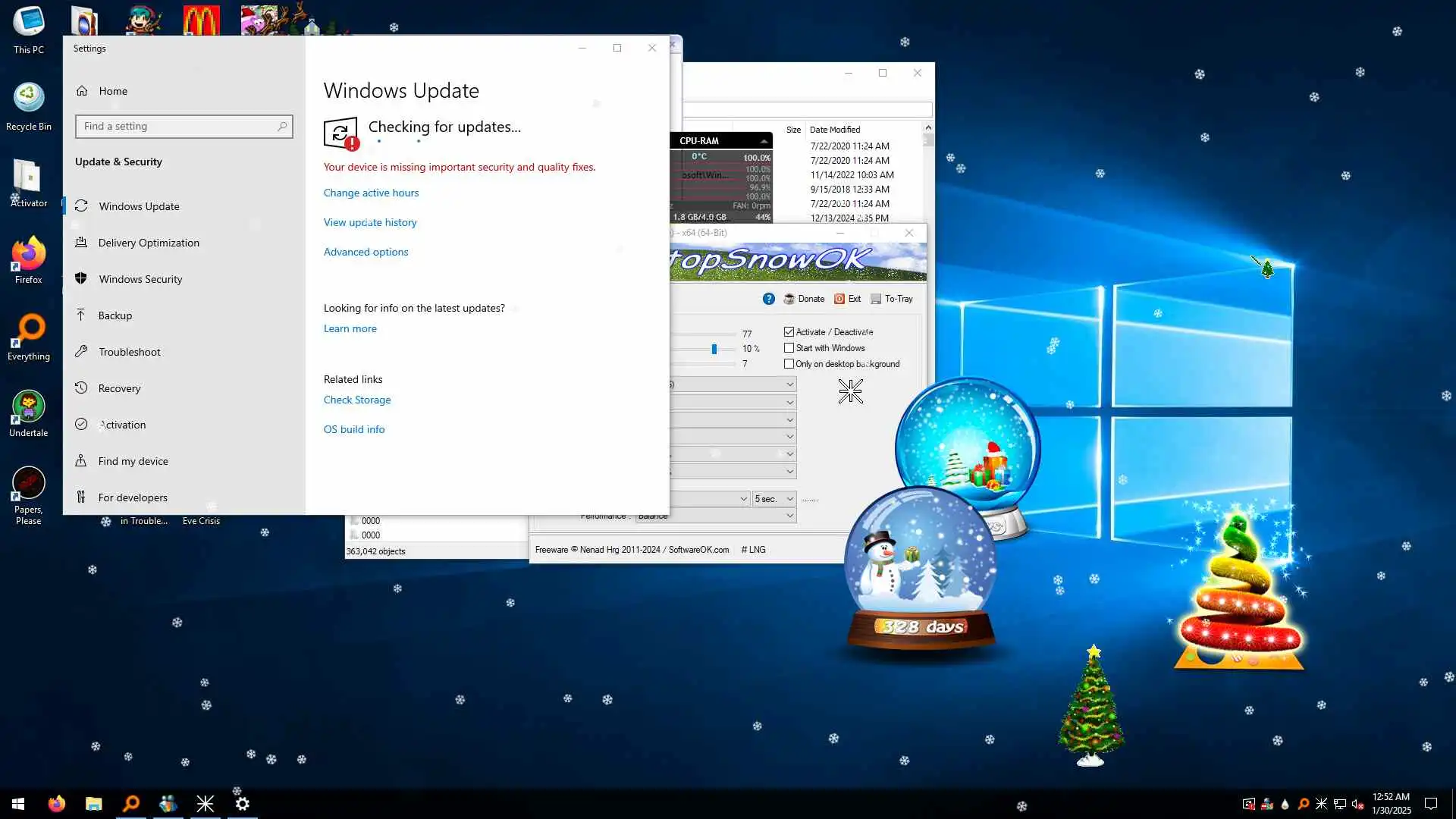Open the blue help question mark icon
Image resolution: width=1456 pixels, height=819 pixels.
[x=768, y=299]
